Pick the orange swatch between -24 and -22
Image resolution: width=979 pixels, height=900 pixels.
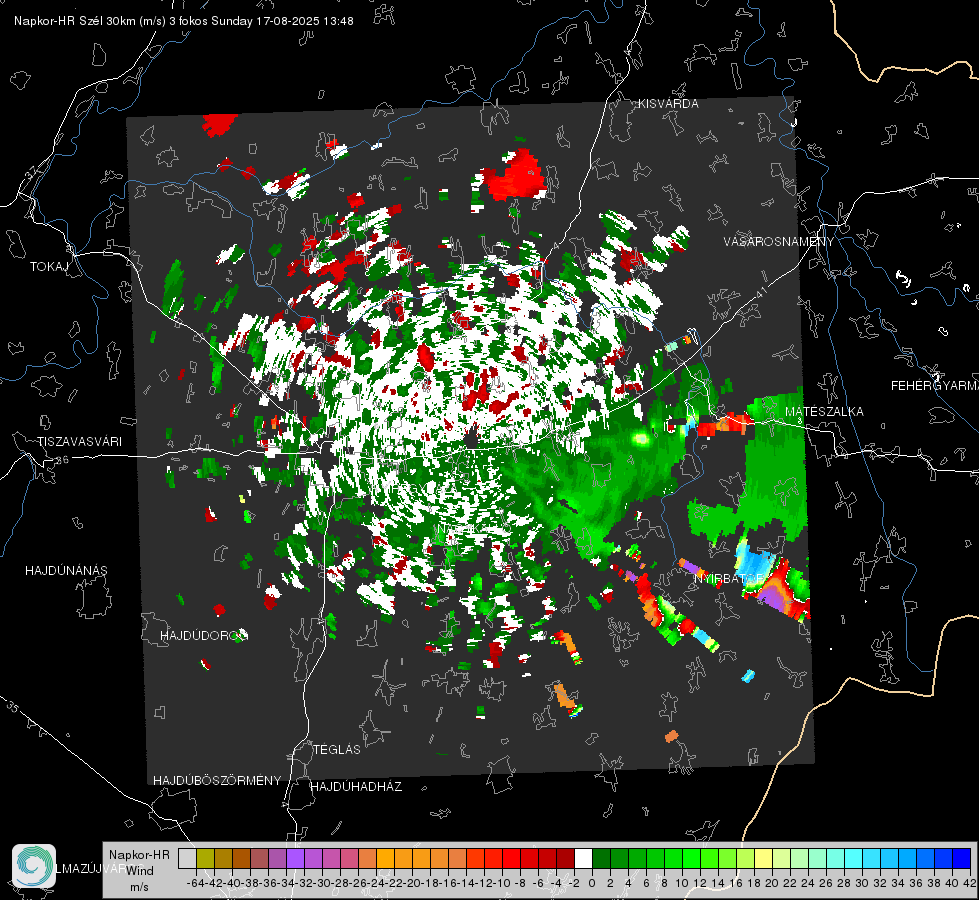click(385, 858)
